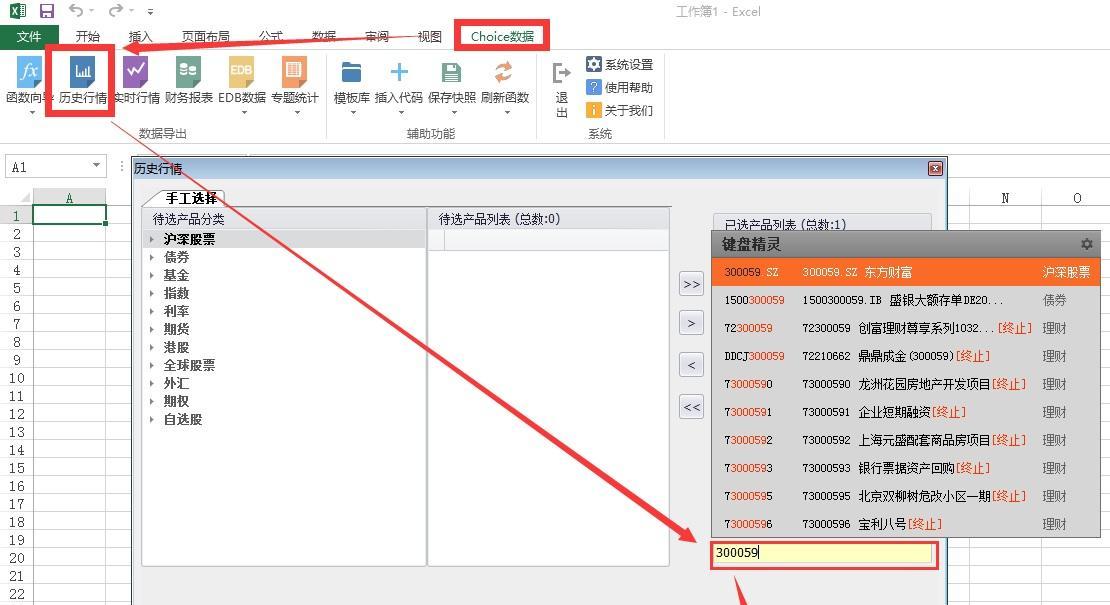Open the Name Box dropdown arrow
The width and height of the screenshot is (1110, 605).
pyautogui.click(x=96, y=166)
